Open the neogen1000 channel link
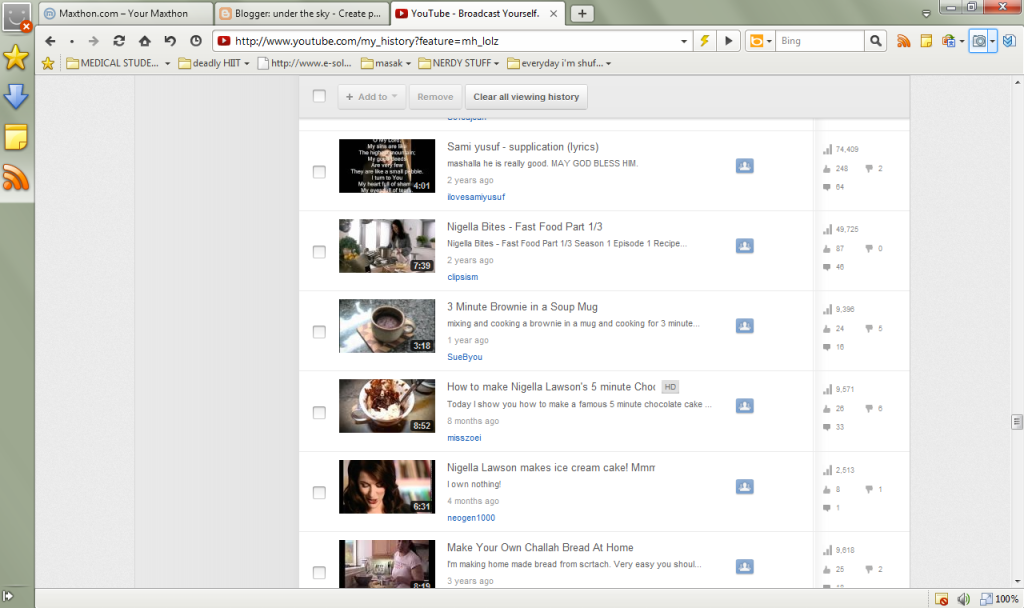Viewport: 1024px width, 608px height. 471,518
